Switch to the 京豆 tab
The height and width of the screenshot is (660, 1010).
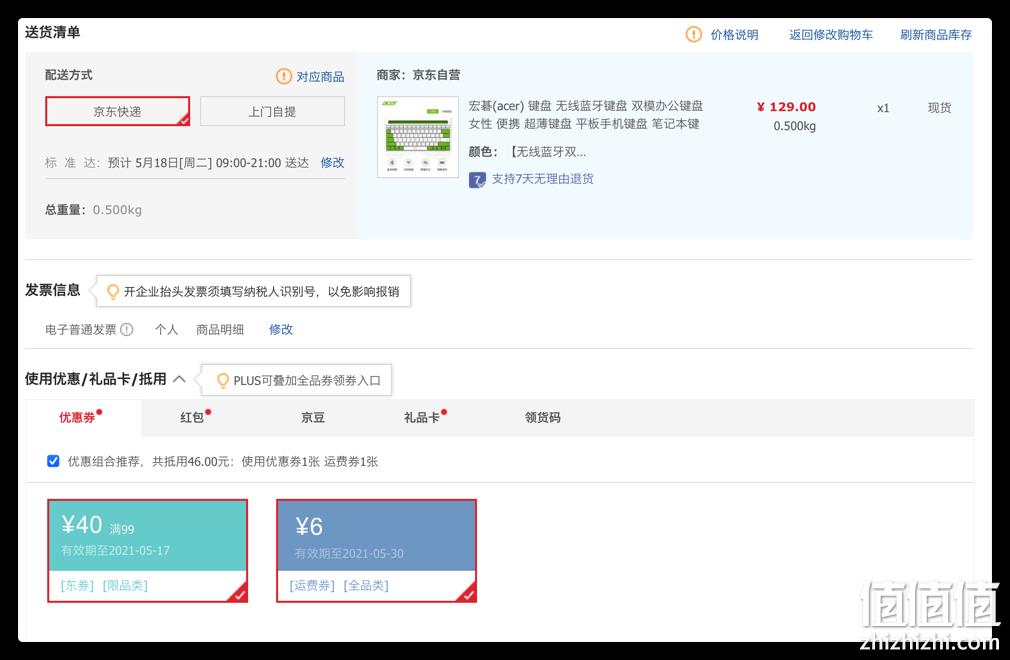coord(313,417)
